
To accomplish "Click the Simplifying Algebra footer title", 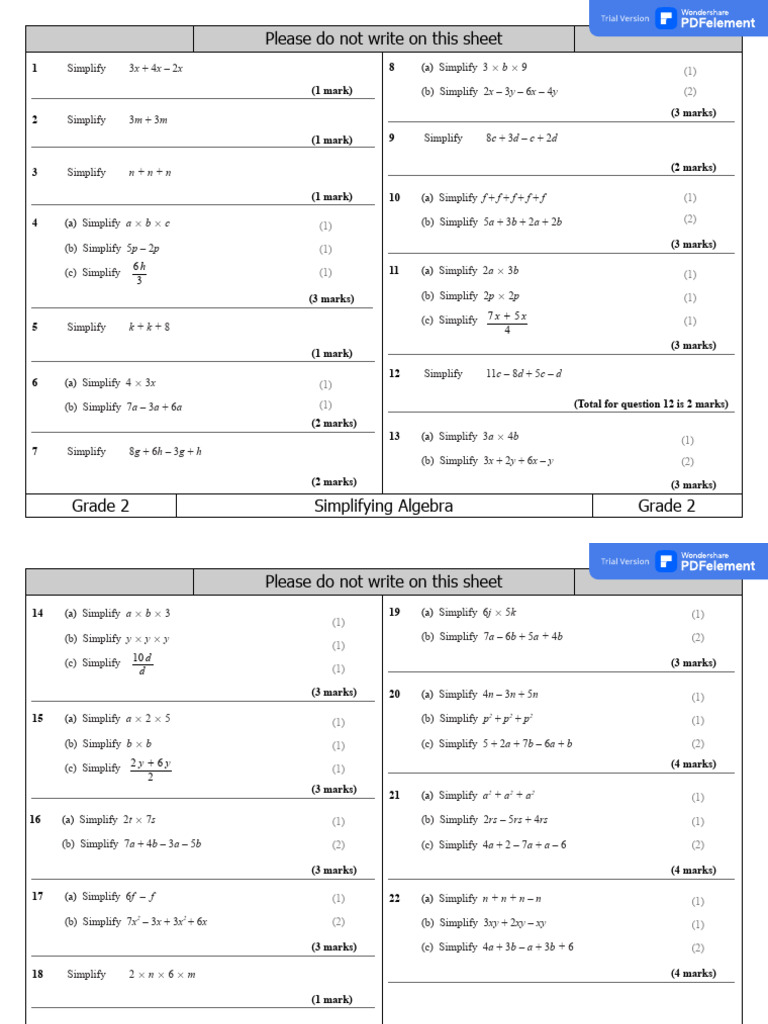I will click(384, 506).
